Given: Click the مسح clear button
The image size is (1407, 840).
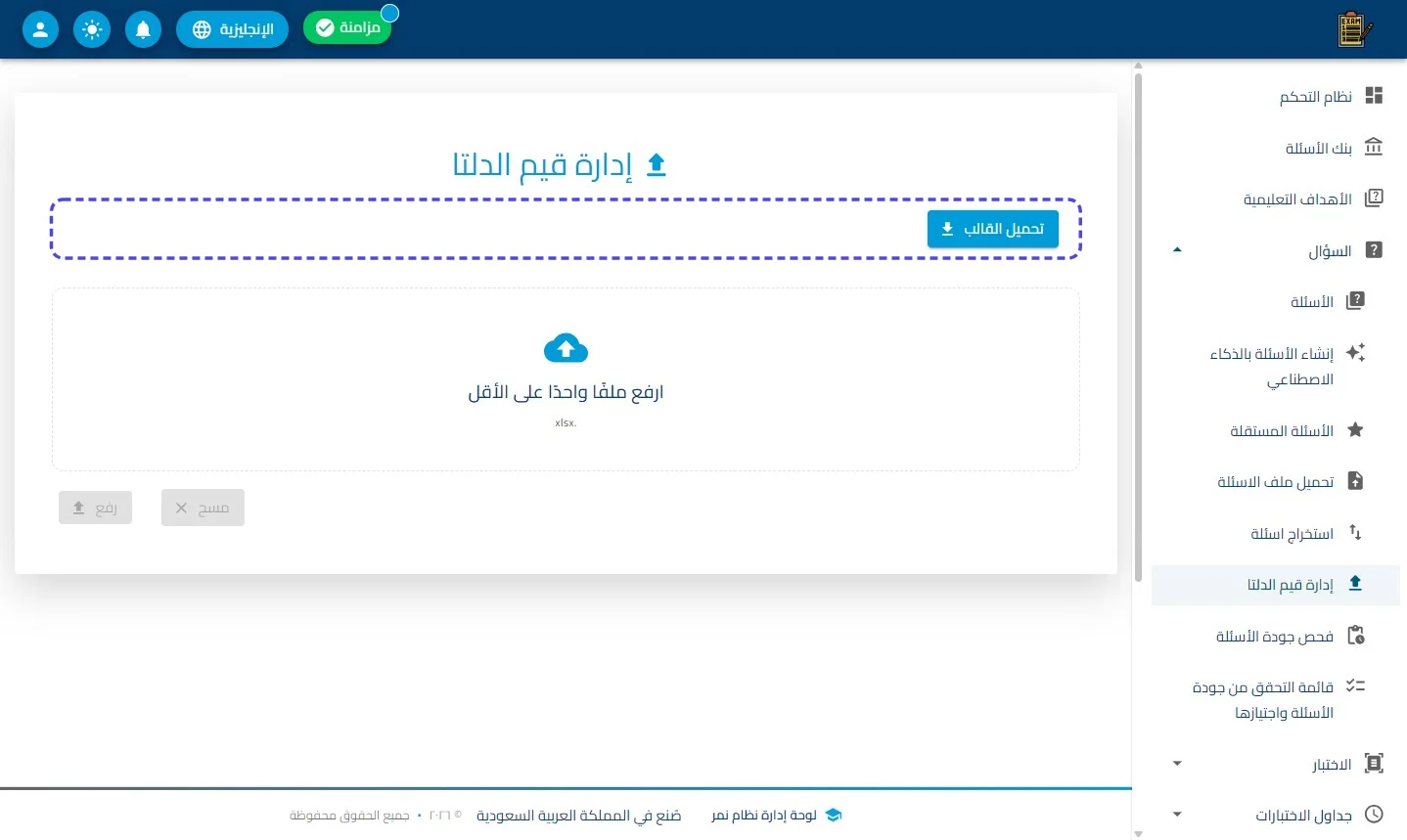Looking at the screenshot, I should (203, 508).
